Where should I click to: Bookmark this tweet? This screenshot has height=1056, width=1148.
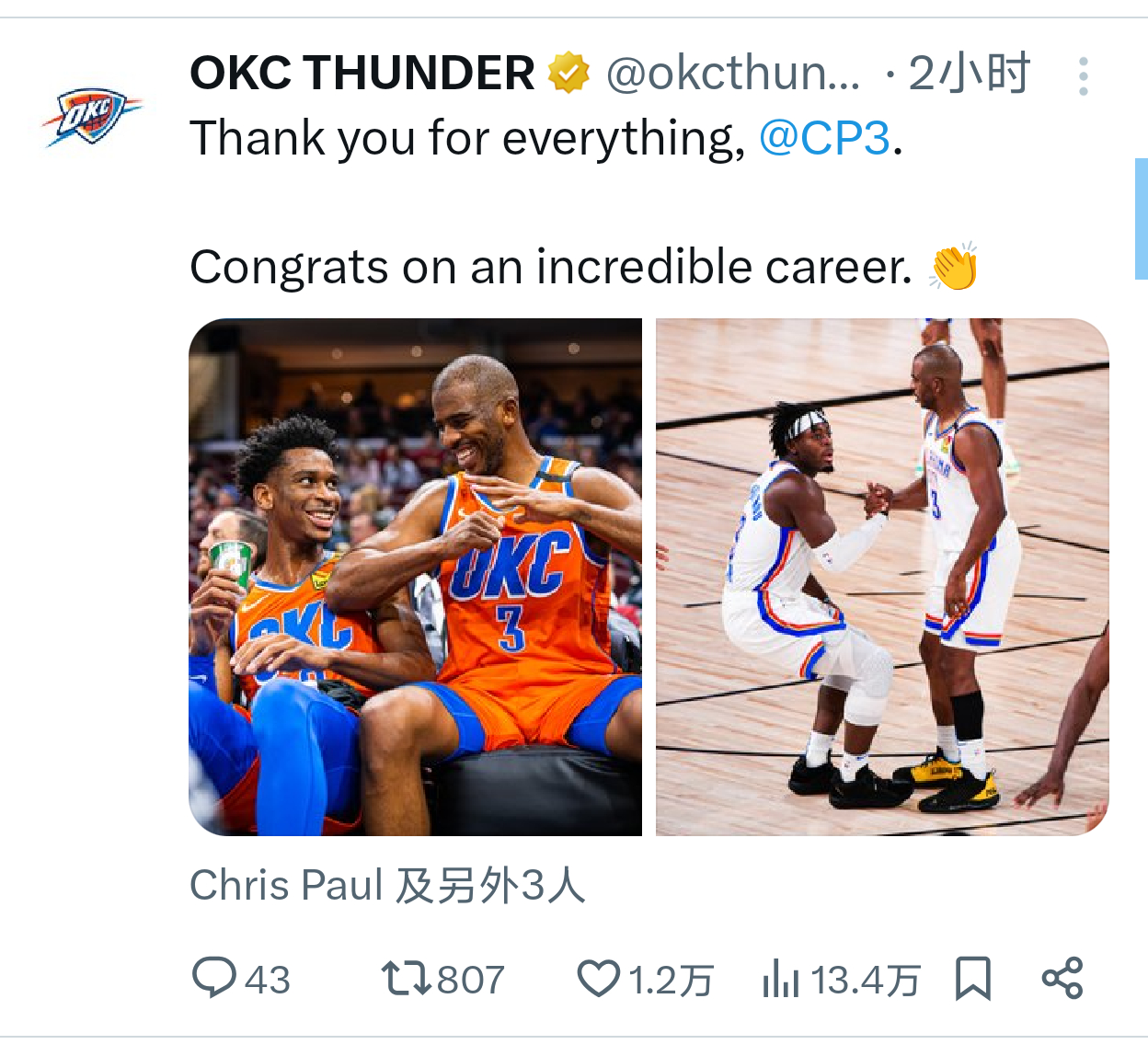tap(972, 978)
